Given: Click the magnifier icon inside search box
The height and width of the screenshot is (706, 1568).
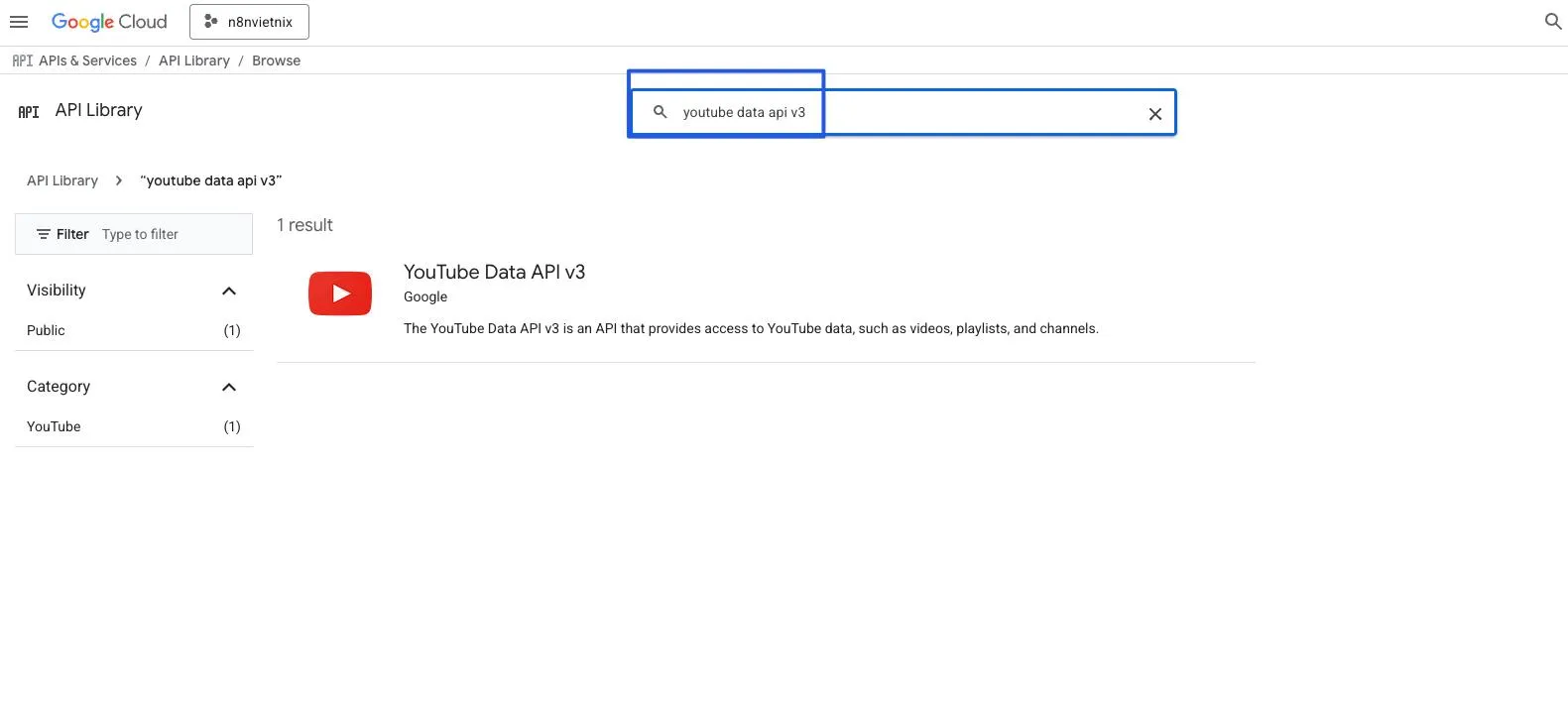Looking at the screenshot, I should pos(660,112).
